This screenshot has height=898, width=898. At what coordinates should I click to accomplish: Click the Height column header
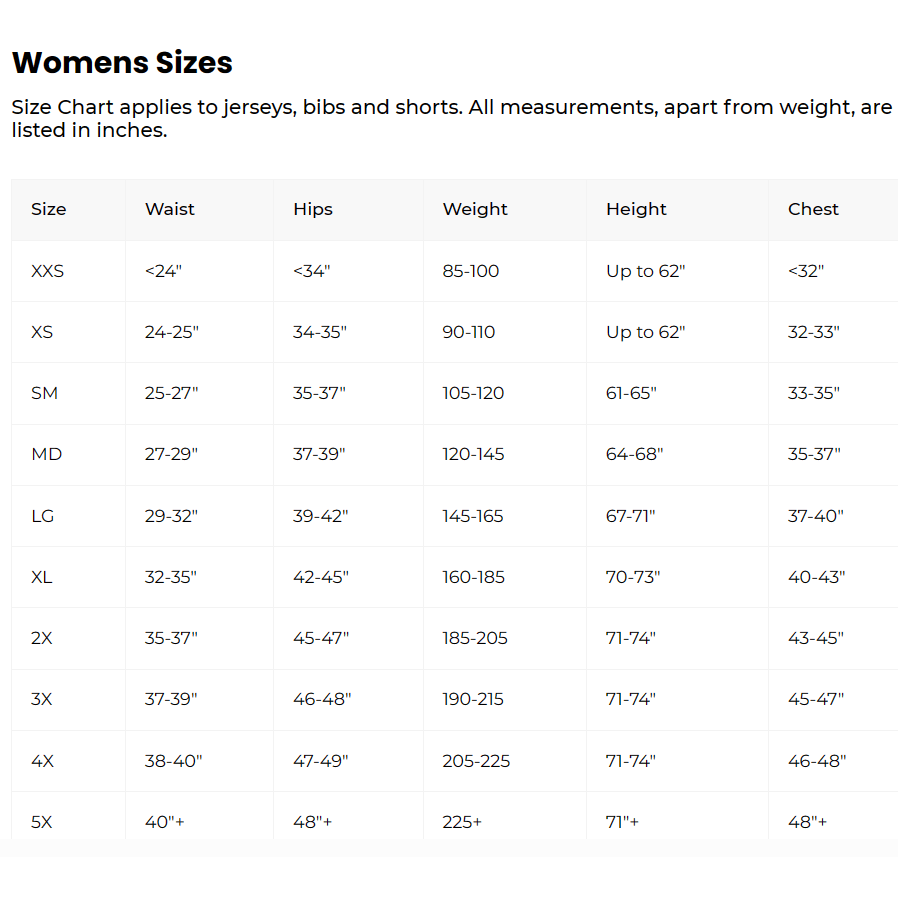pyautogui.click(x=636, y=209)
